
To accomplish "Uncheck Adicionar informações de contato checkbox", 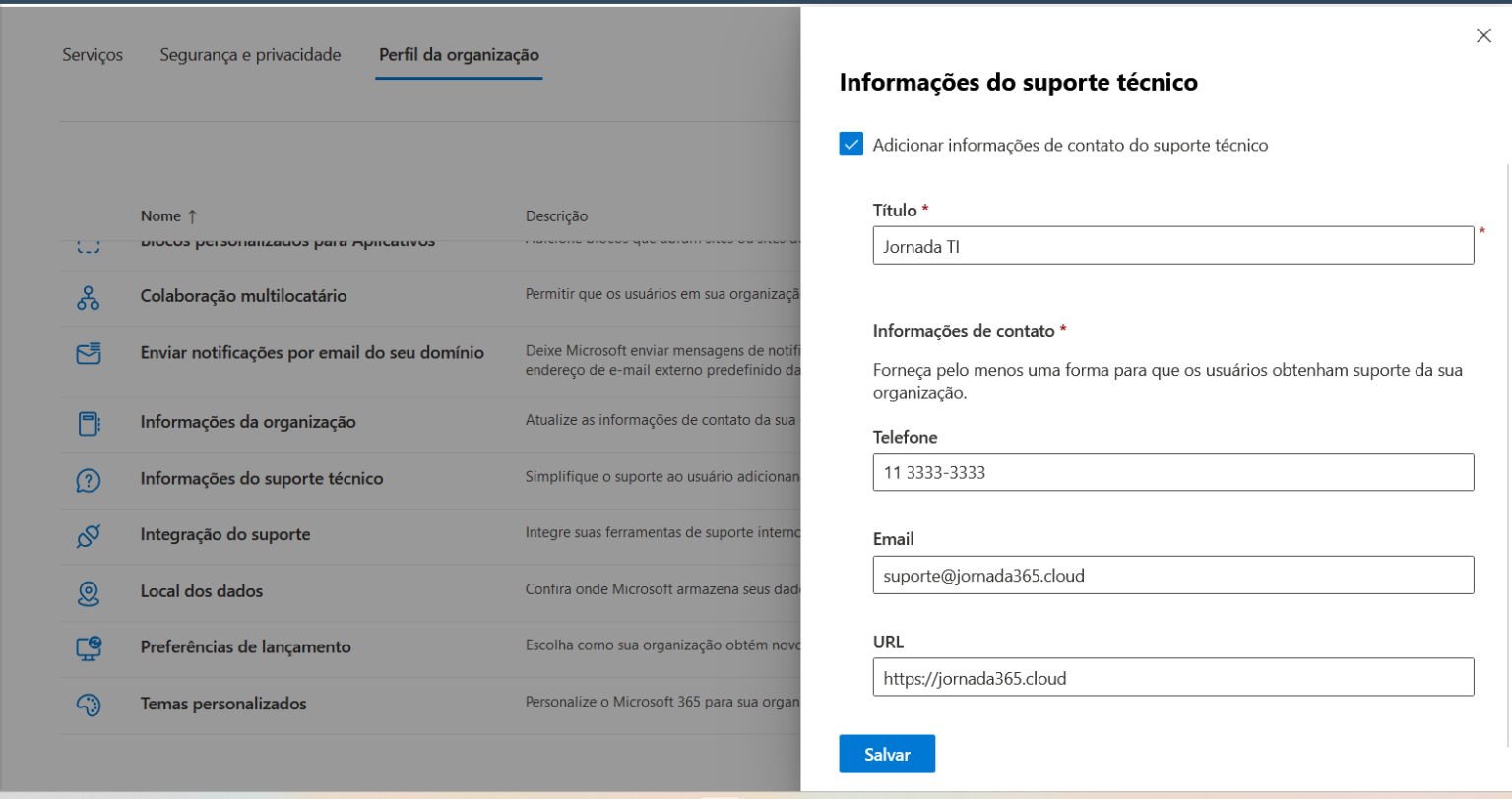I will pos(850,145).
